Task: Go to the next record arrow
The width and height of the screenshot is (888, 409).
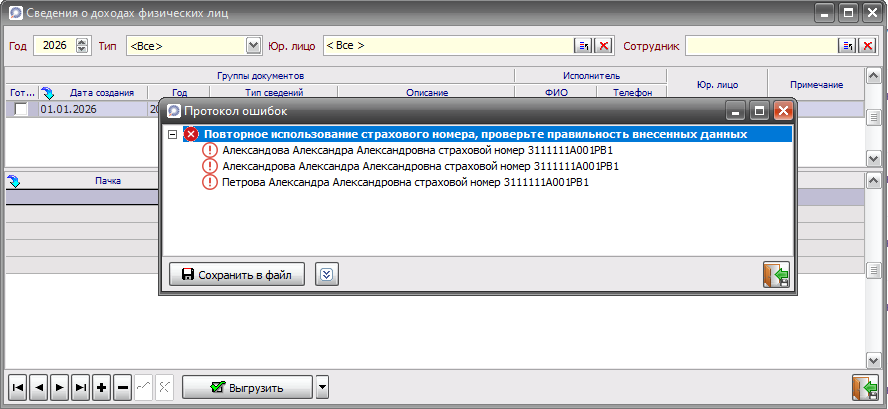Action: pos(59,387)
